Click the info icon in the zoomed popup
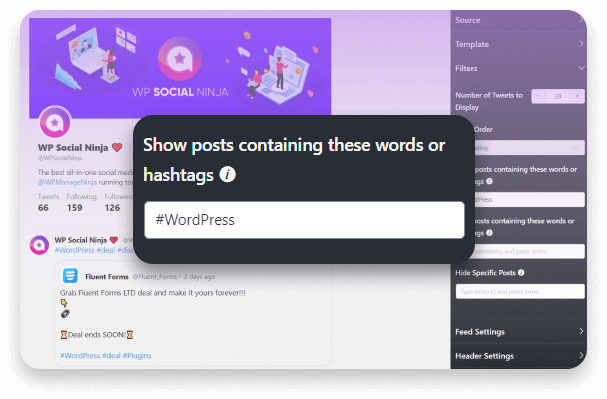The width and height of the screenshot is (607, 399). 227,174
